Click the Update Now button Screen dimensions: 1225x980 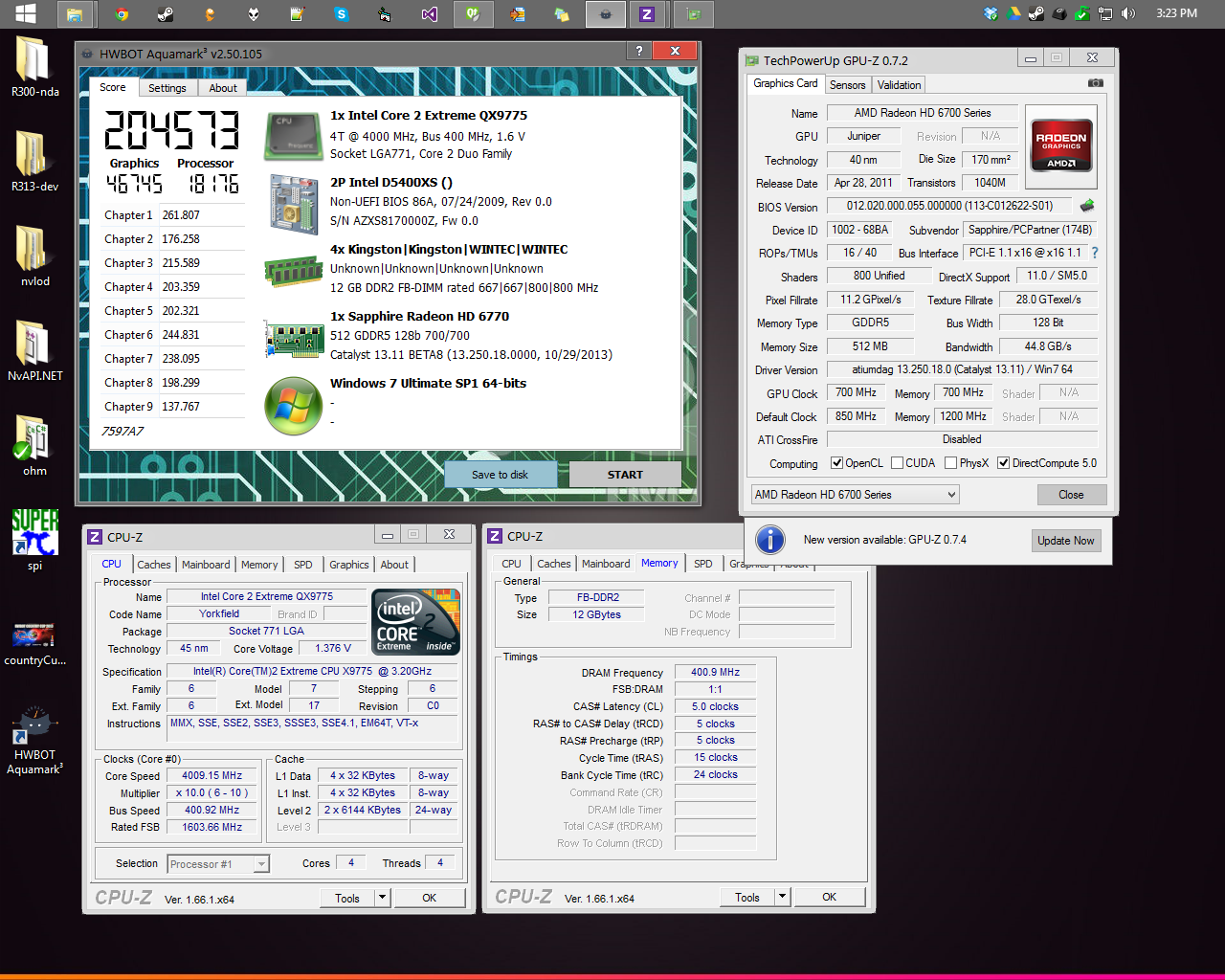click(1065, 541)
